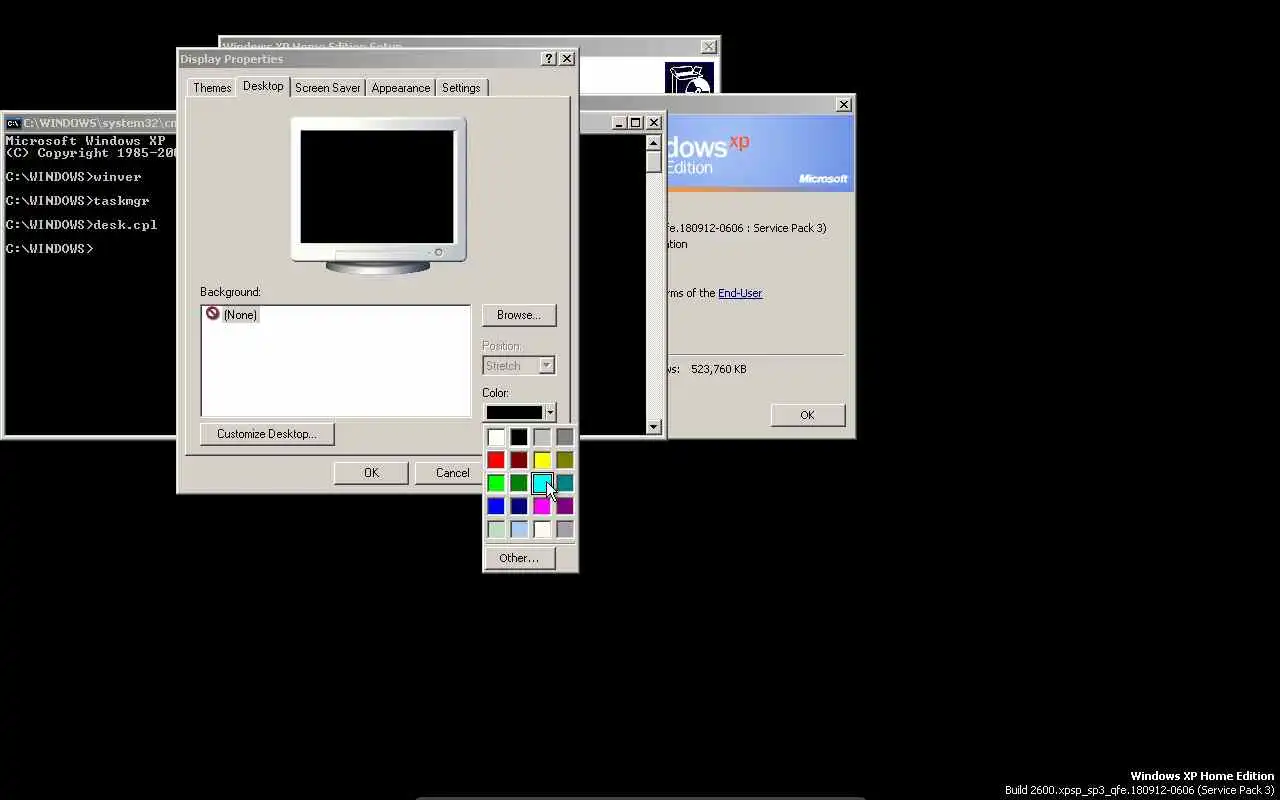
Task: Click the Display Properties help question button
Action: [x=549, y=59]
